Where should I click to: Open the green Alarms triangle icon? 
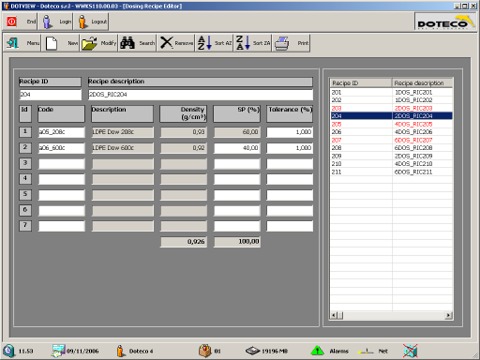317,351
